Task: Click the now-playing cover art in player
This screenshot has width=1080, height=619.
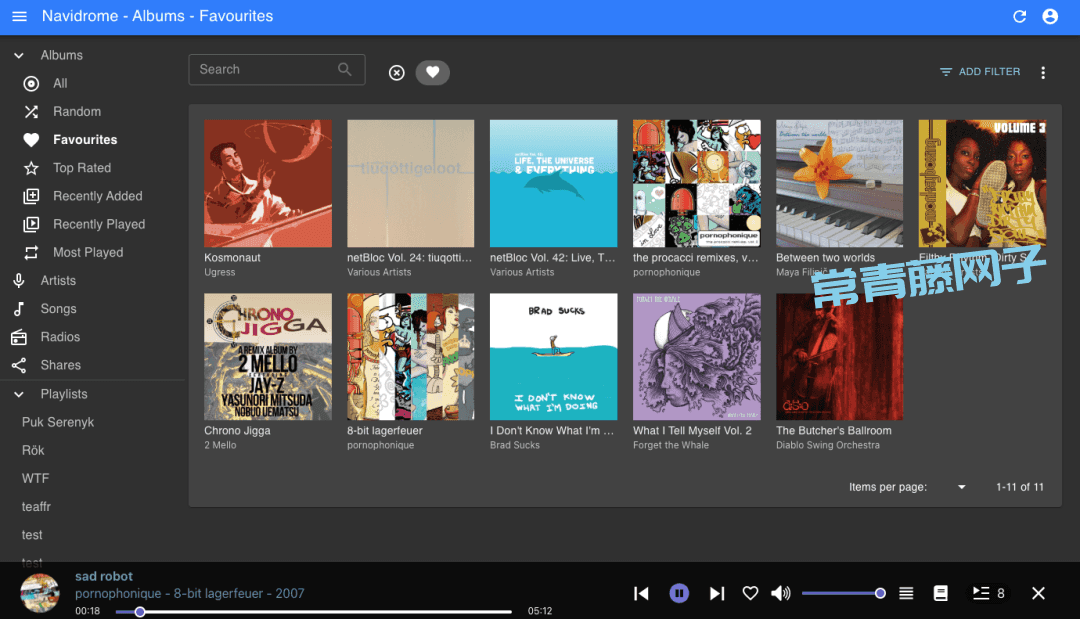Action: coord(40,593)
